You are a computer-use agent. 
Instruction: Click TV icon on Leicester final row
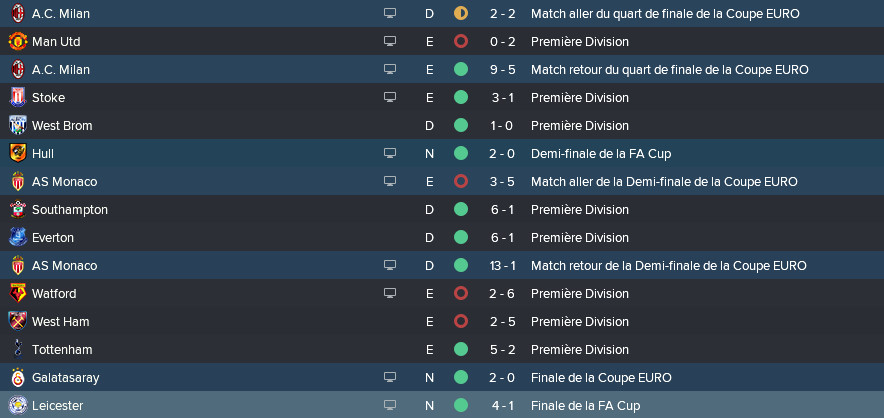coord(390,405)
